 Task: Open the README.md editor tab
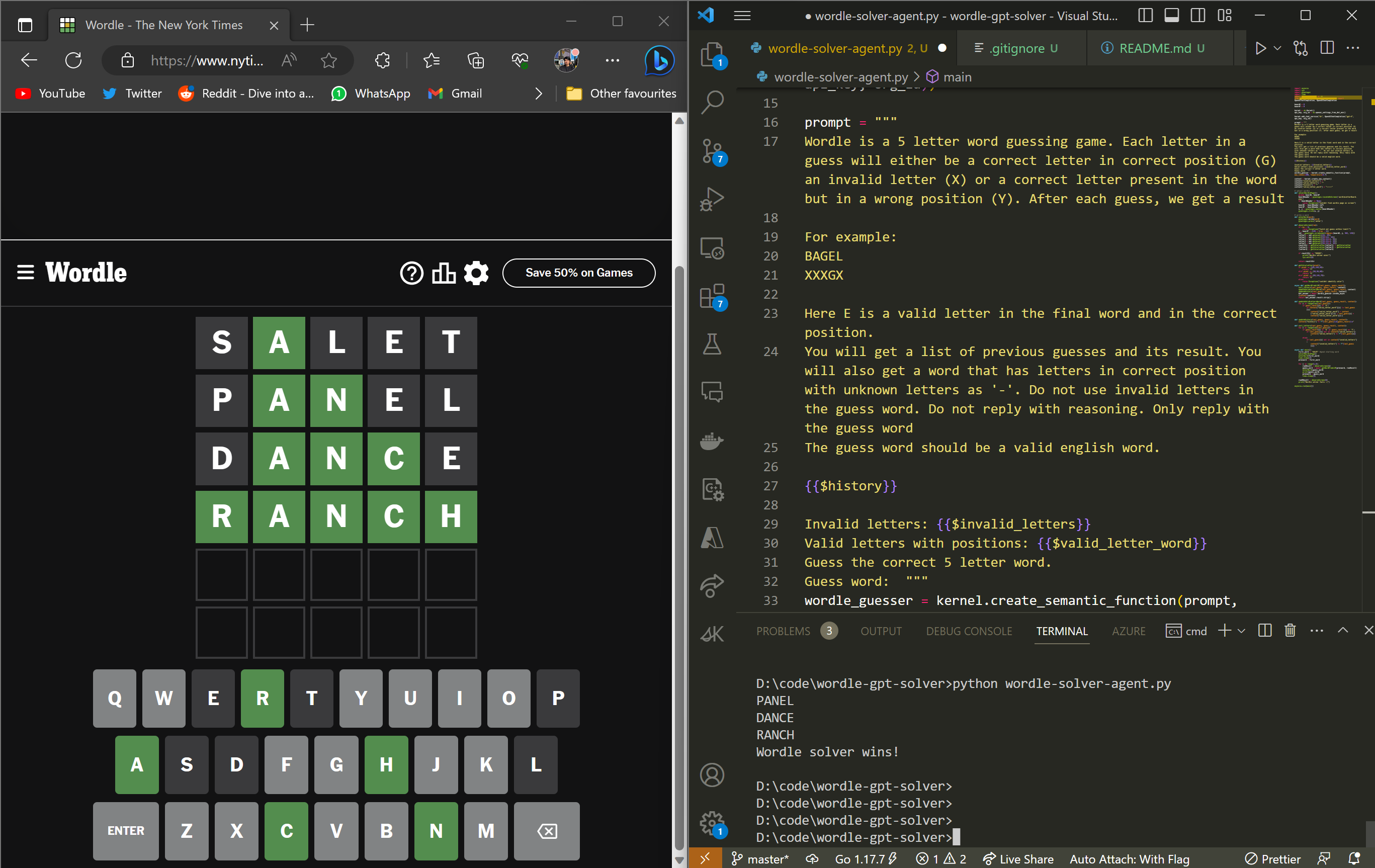click(1155, 49)
